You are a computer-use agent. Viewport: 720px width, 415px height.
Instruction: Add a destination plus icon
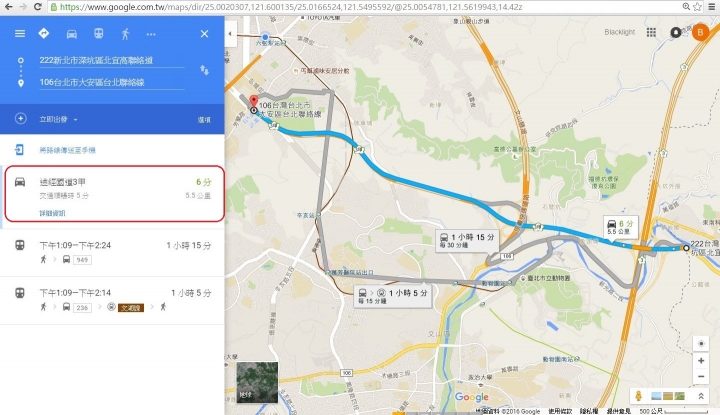coord(20,118)
